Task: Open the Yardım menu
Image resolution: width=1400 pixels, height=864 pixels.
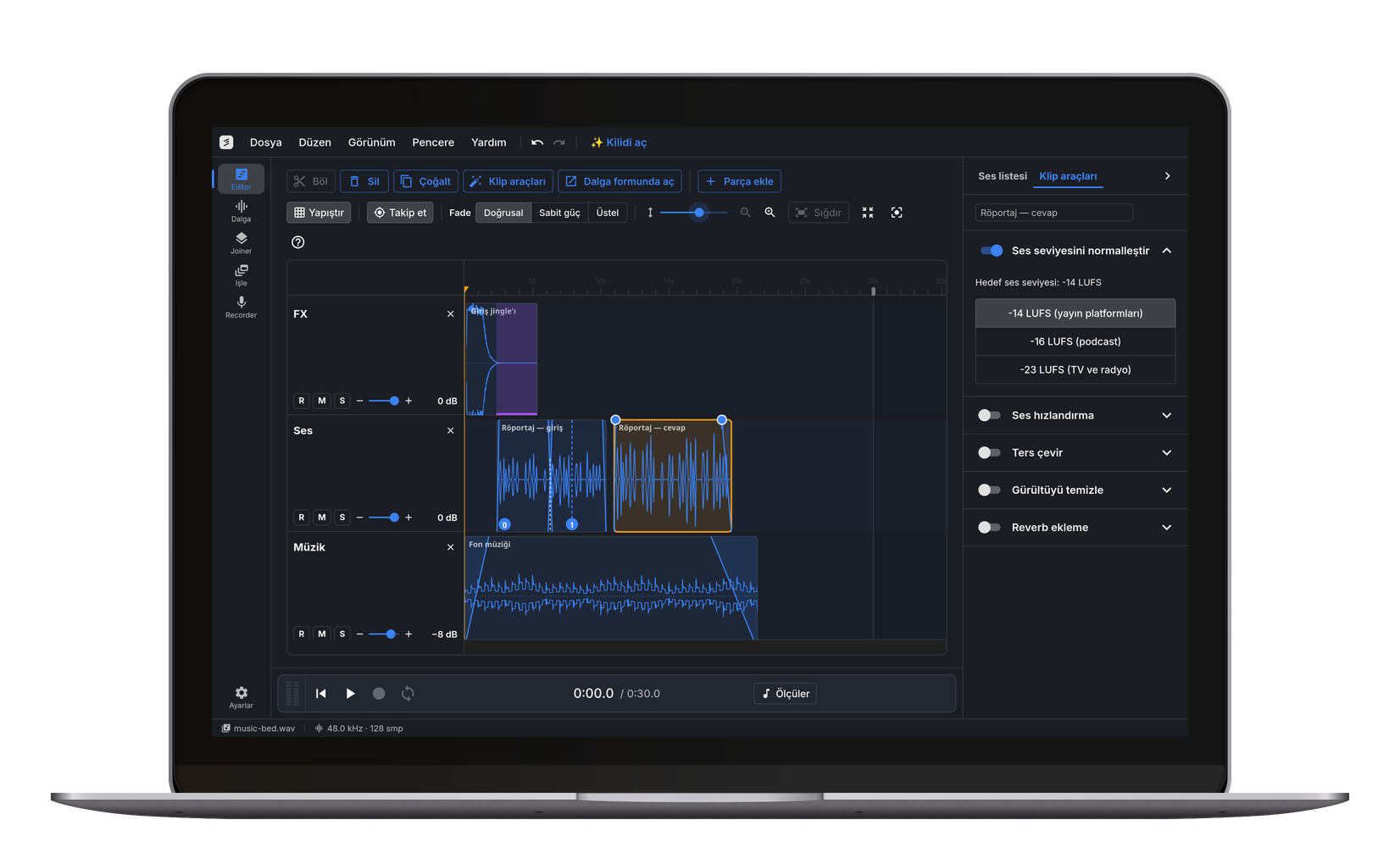Action: [x=489, y=142]
